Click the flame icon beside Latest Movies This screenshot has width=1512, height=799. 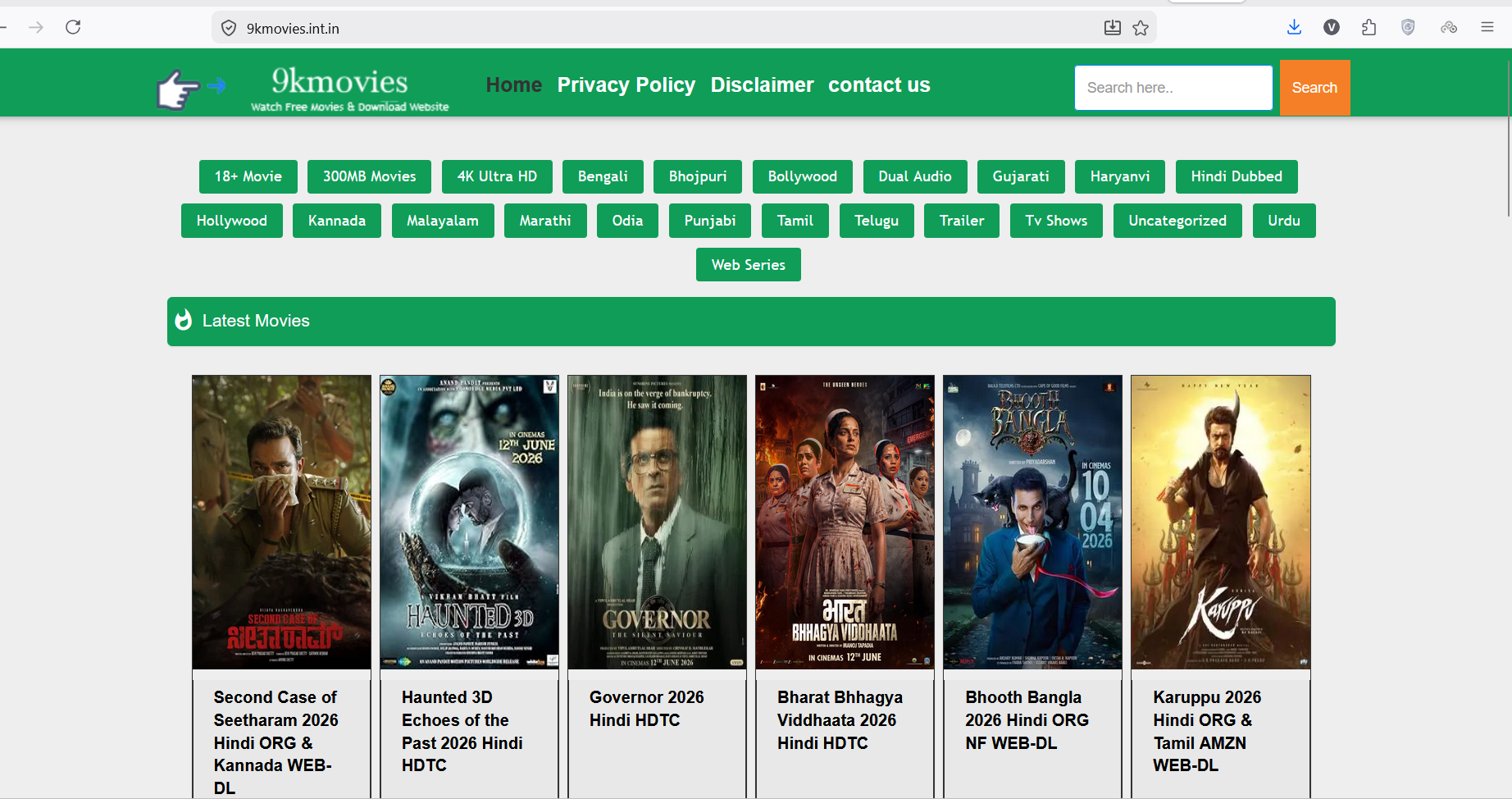pos(184,320)
